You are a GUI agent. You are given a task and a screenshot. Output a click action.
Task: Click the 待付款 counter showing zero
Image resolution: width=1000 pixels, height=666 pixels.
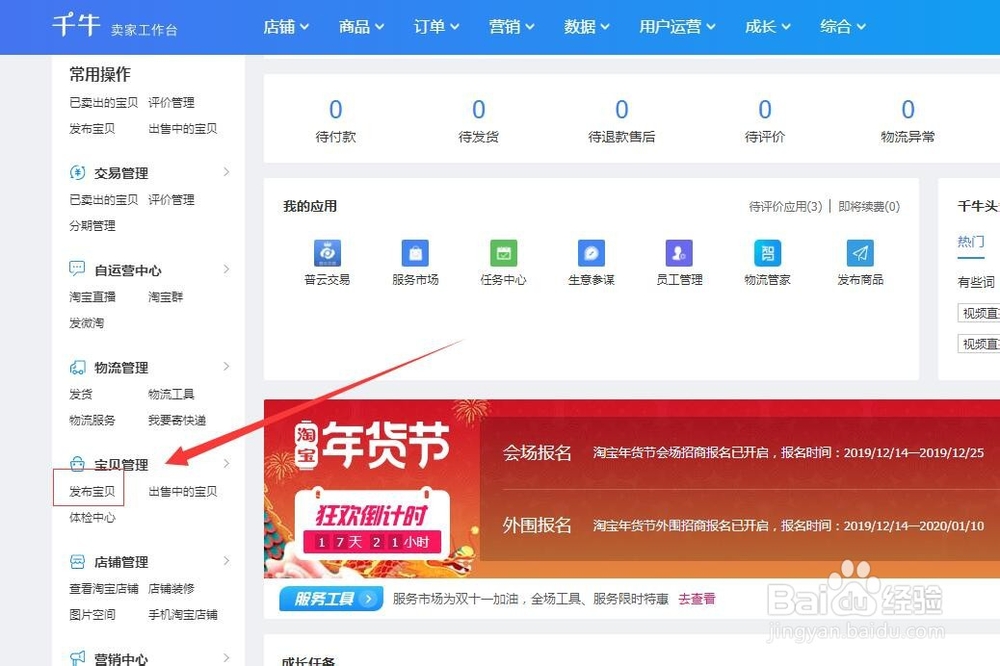[335, 118]
